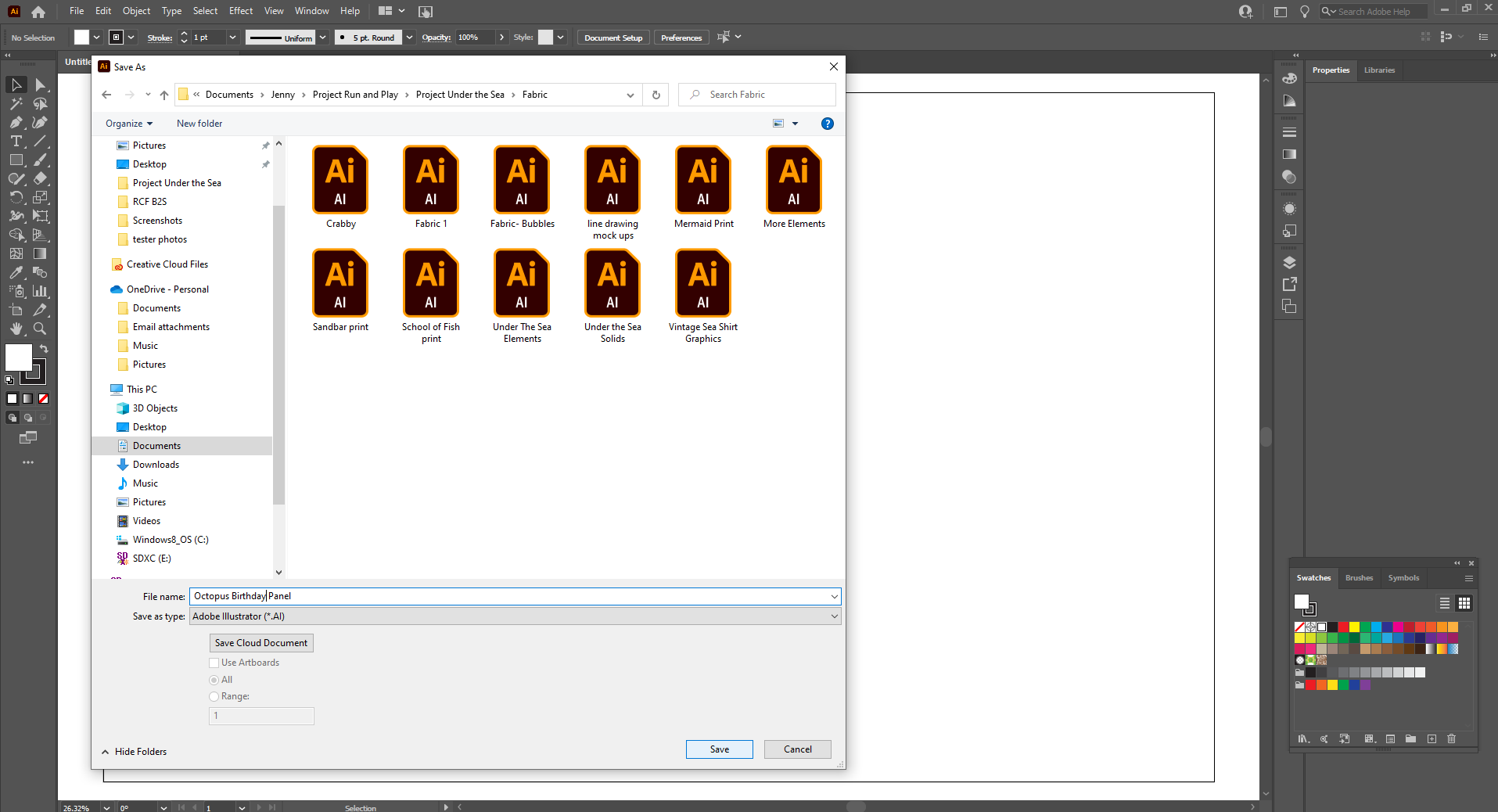Open the File menu
Image resolution: width=1498 pixels, height=812 pixels.
(76, 11)
